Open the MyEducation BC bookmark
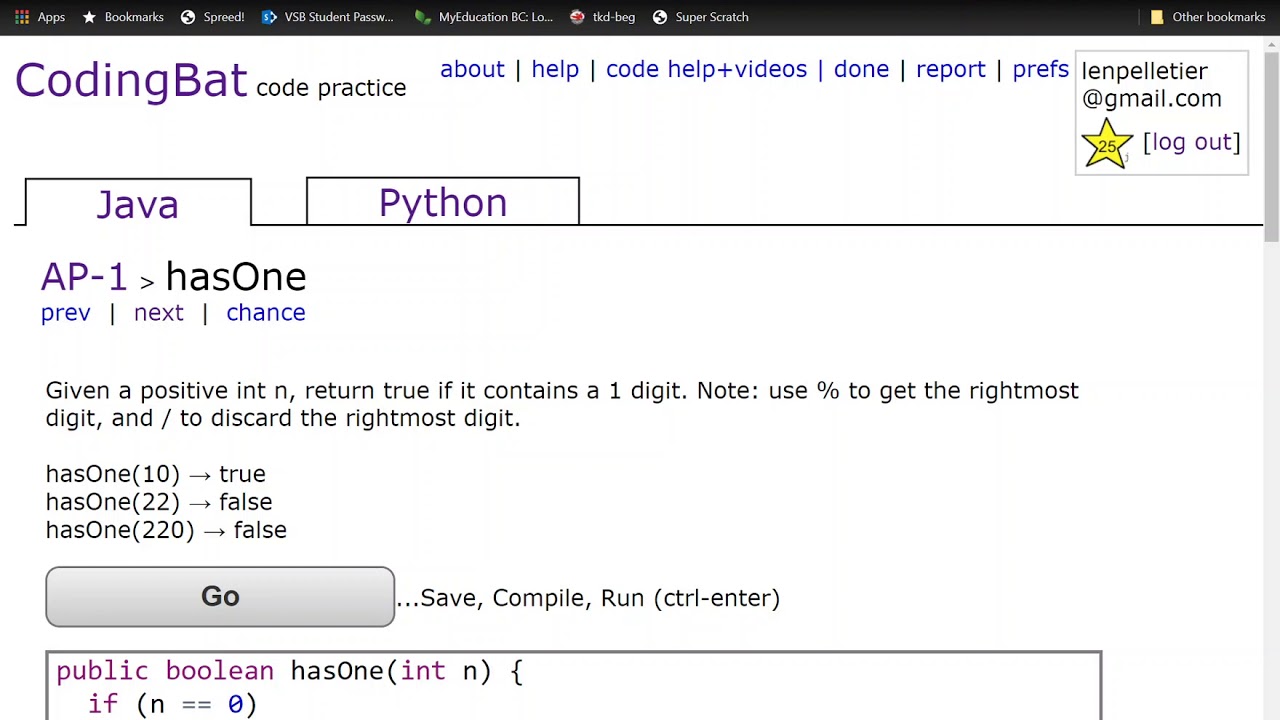The image size is (1280, 720). (484, 17)
